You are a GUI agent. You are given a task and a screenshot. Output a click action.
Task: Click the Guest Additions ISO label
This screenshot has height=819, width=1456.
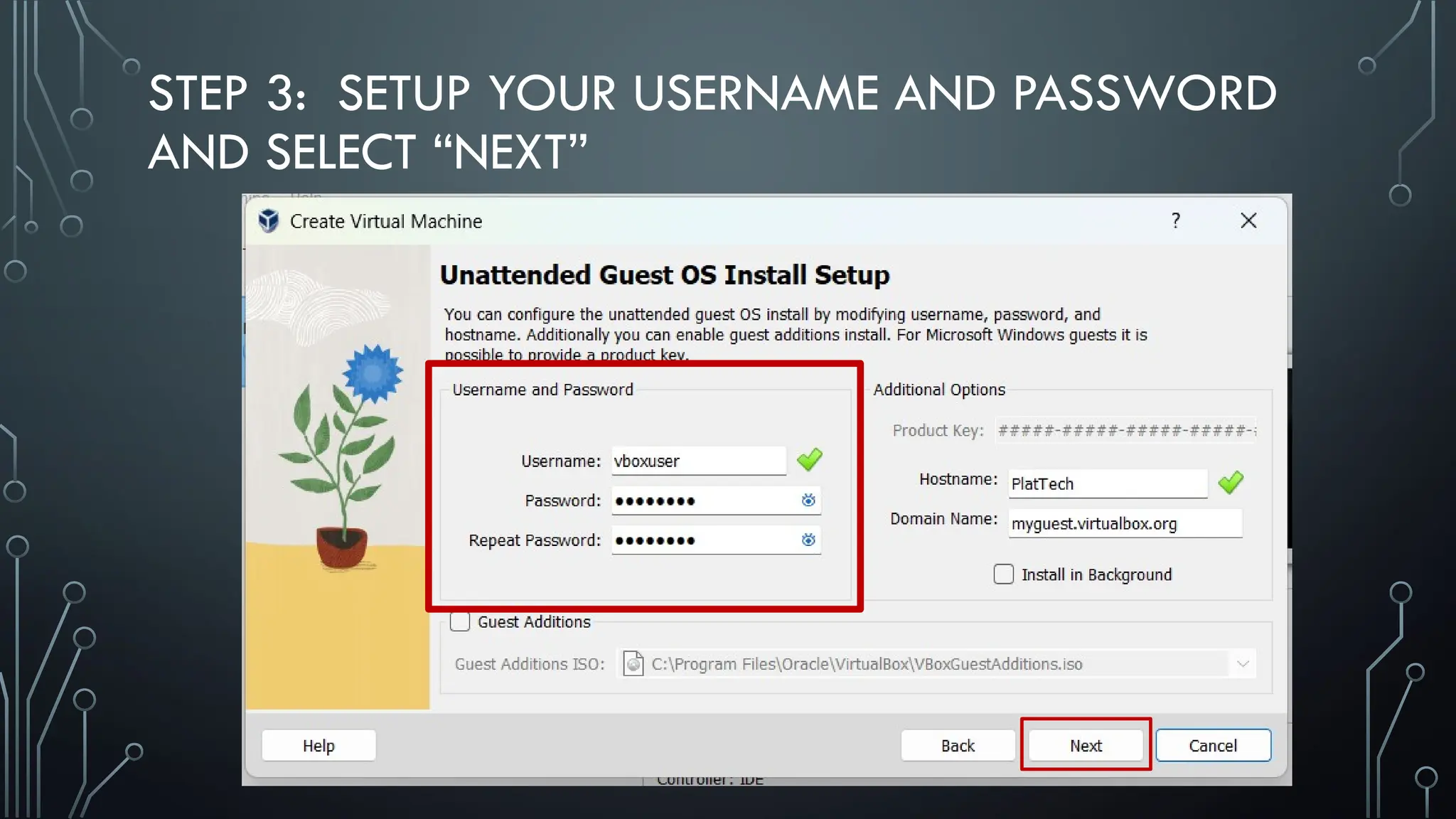(530, 664)
